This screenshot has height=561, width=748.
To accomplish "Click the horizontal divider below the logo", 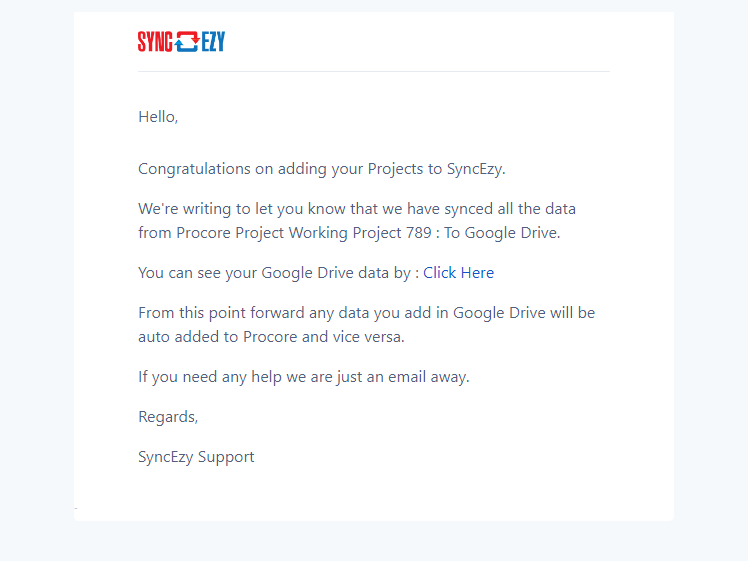I will click(x=374, y=72).
